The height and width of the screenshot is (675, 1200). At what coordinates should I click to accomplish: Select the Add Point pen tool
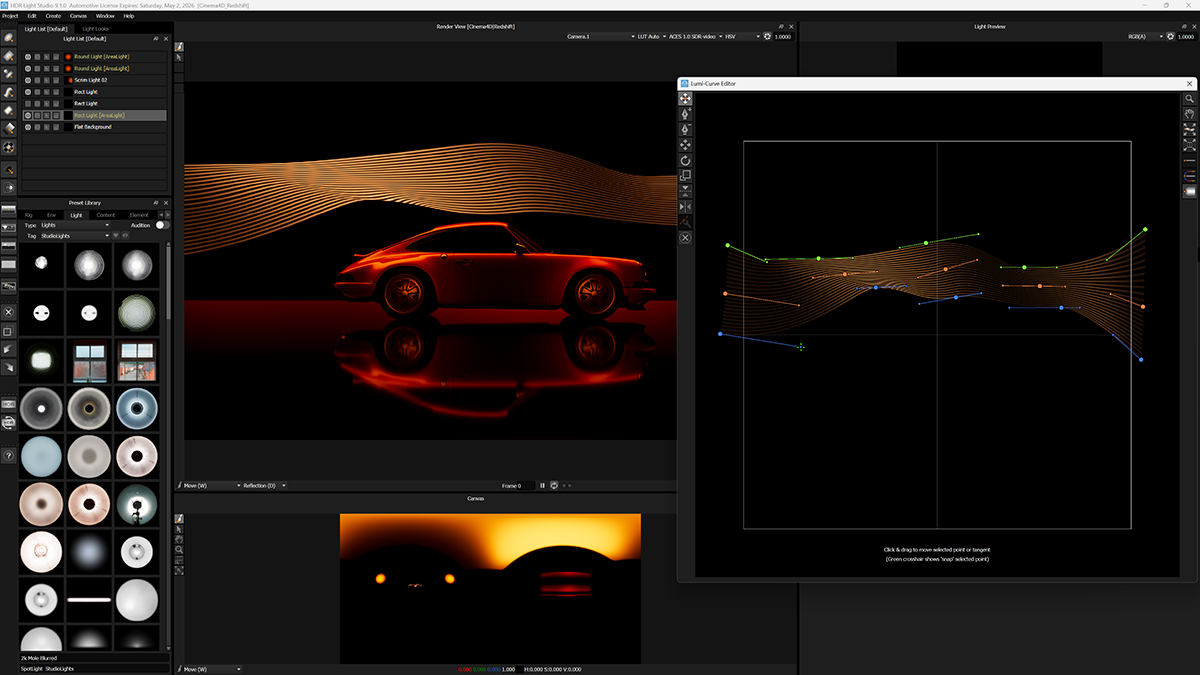pyautogui.click(x=685, y=113)
